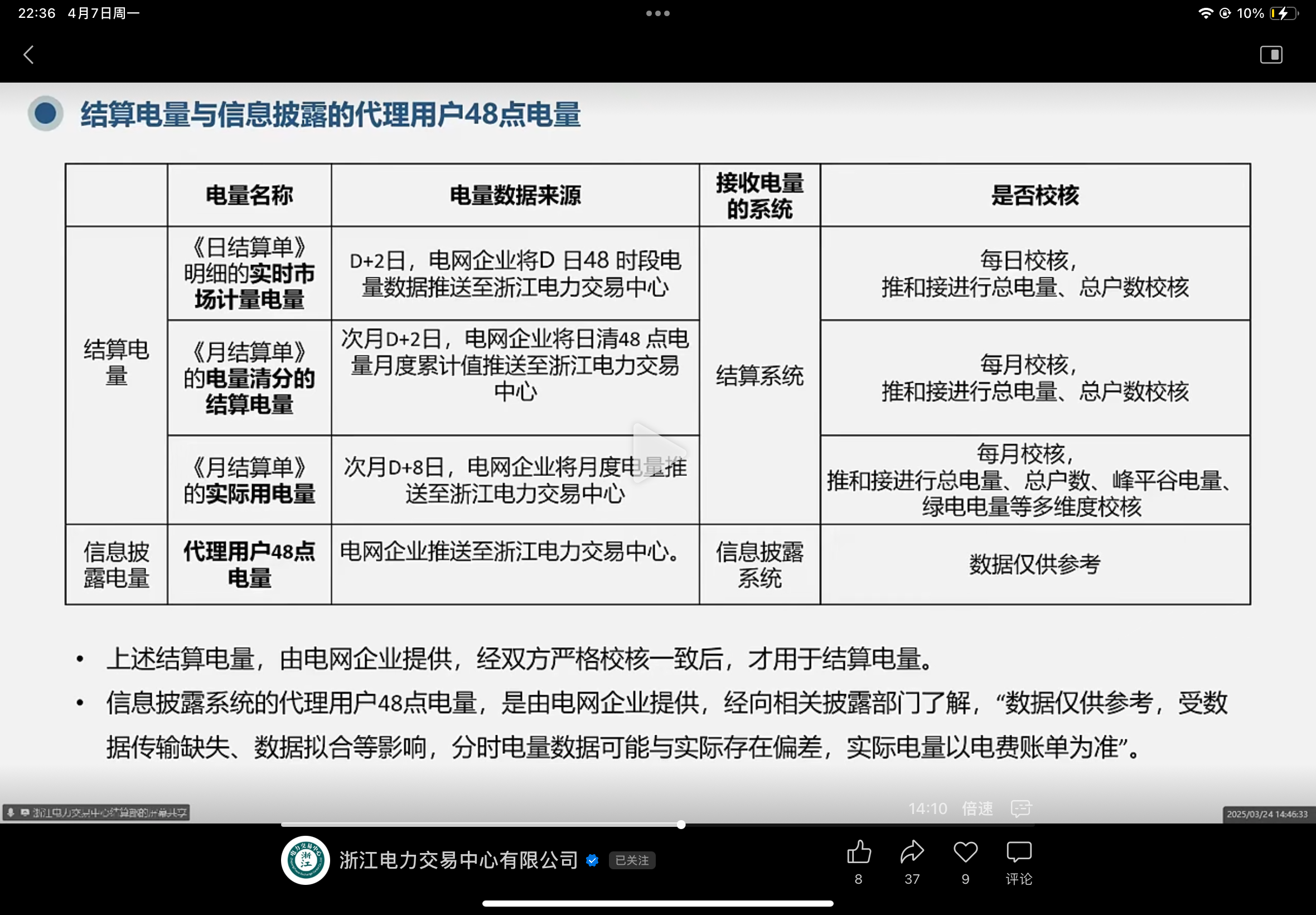Toggle danmaku bullet comments icon
This screenshot has width=1316, height=915.
(1021, 809)
